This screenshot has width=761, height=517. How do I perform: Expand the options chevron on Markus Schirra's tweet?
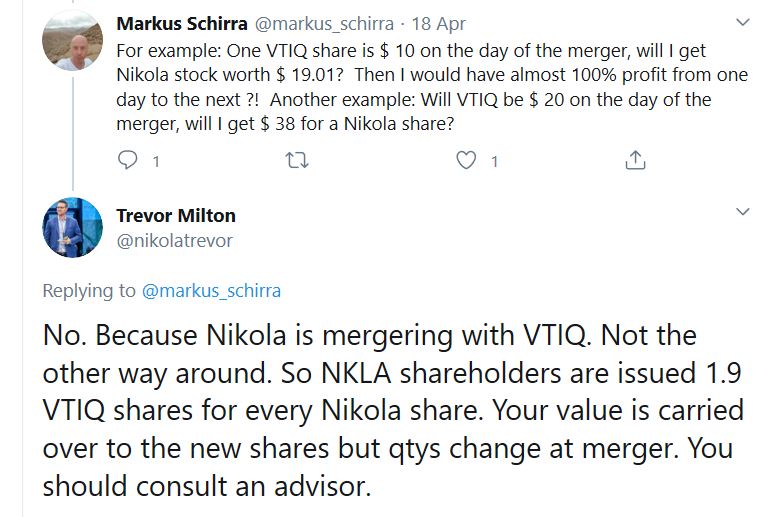[x=741, y=22]
